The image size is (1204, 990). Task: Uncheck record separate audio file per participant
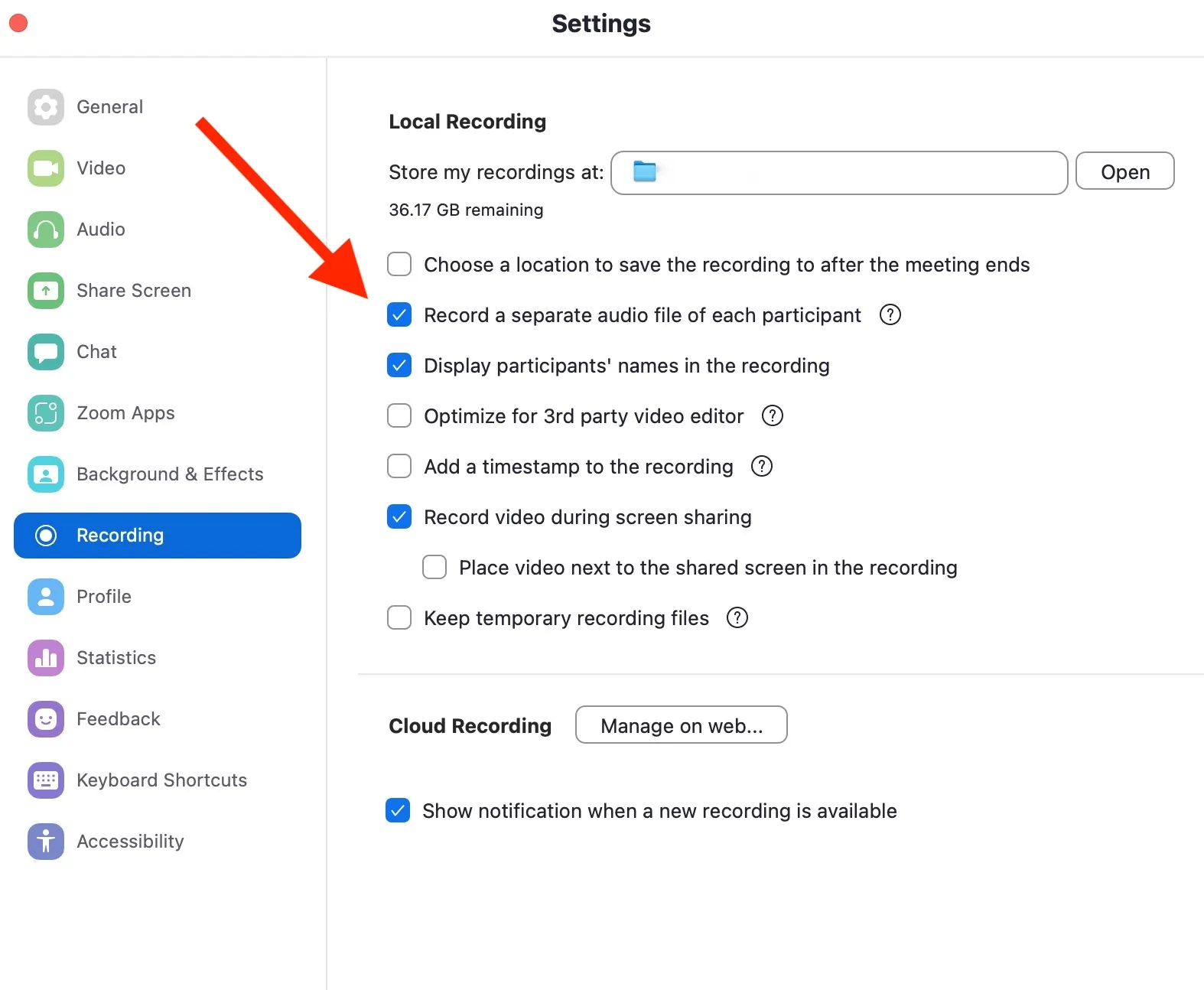click(x=399, y=314)
